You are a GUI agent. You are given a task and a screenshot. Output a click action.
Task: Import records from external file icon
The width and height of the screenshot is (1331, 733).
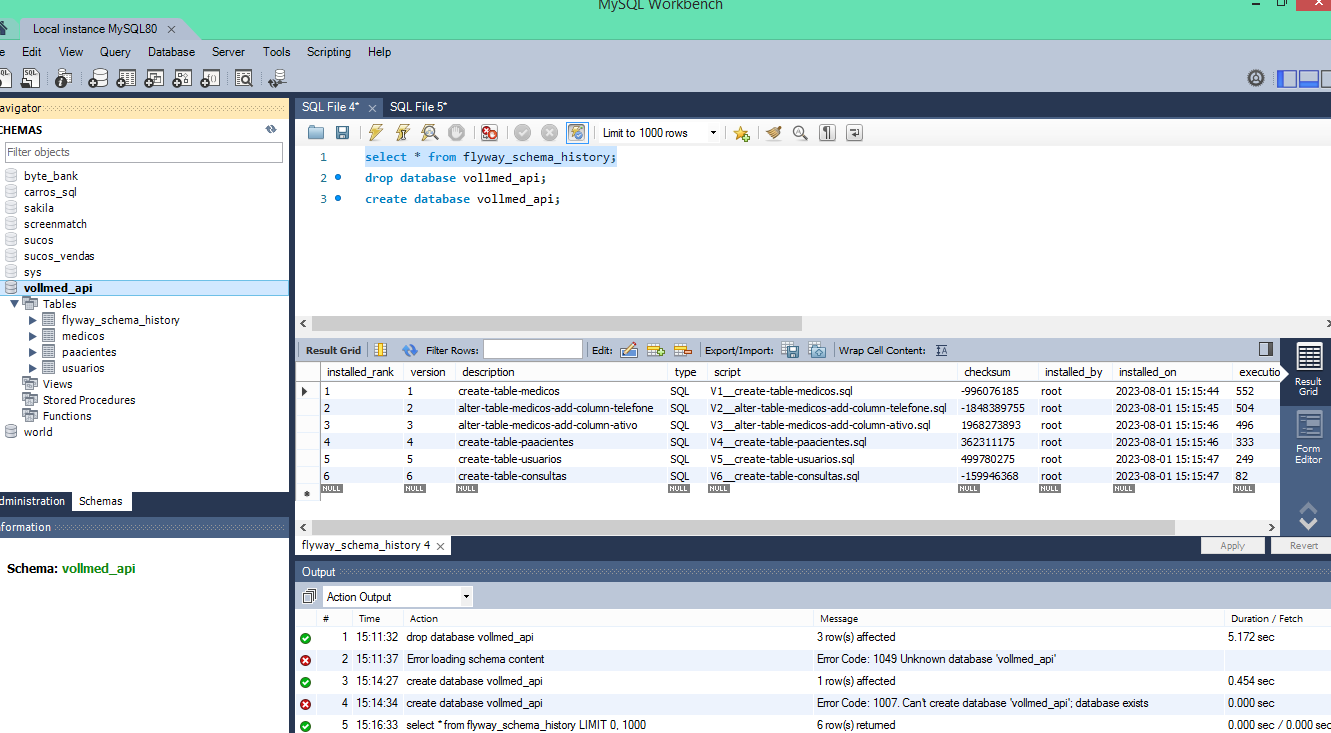click(817, 350)
